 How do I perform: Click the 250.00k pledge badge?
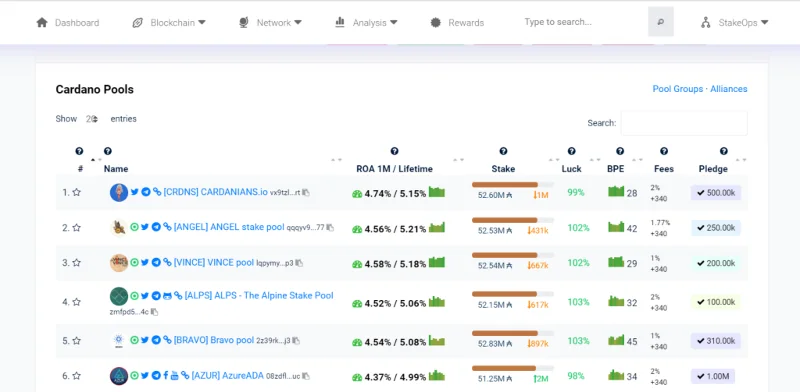pyautogui.click(x=716, y=228)
